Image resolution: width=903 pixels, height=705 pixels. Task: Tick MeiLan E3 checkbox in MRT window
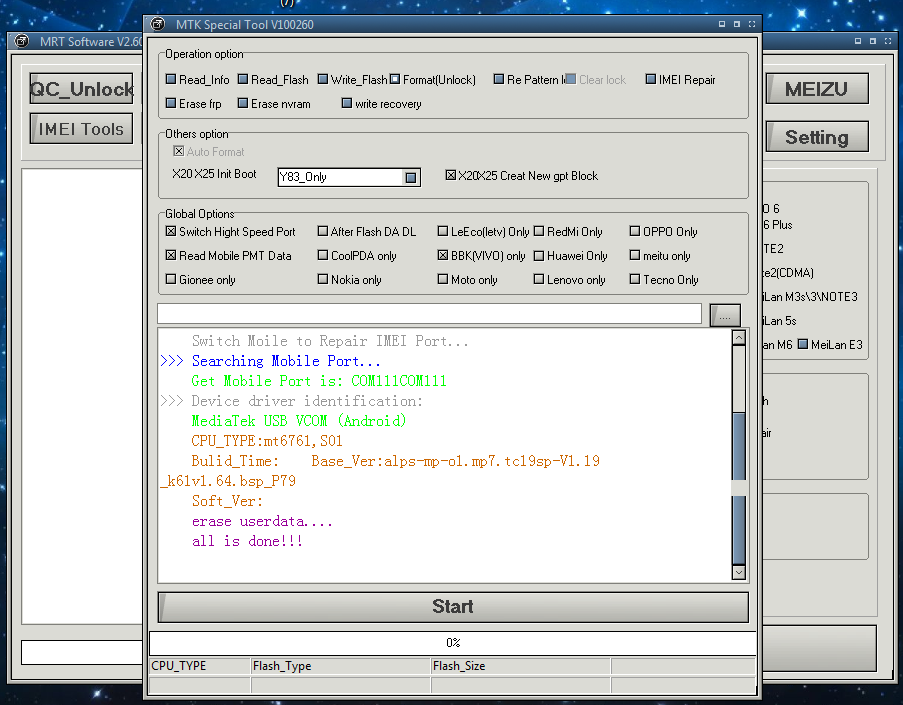pyautogui.click(x=803, y=344)
